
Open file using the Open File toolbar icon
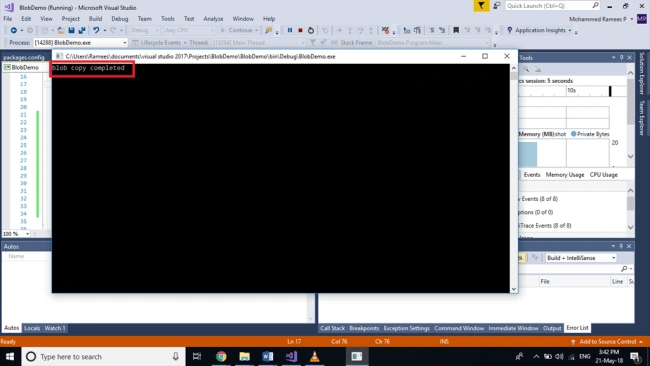coord(61,30)
